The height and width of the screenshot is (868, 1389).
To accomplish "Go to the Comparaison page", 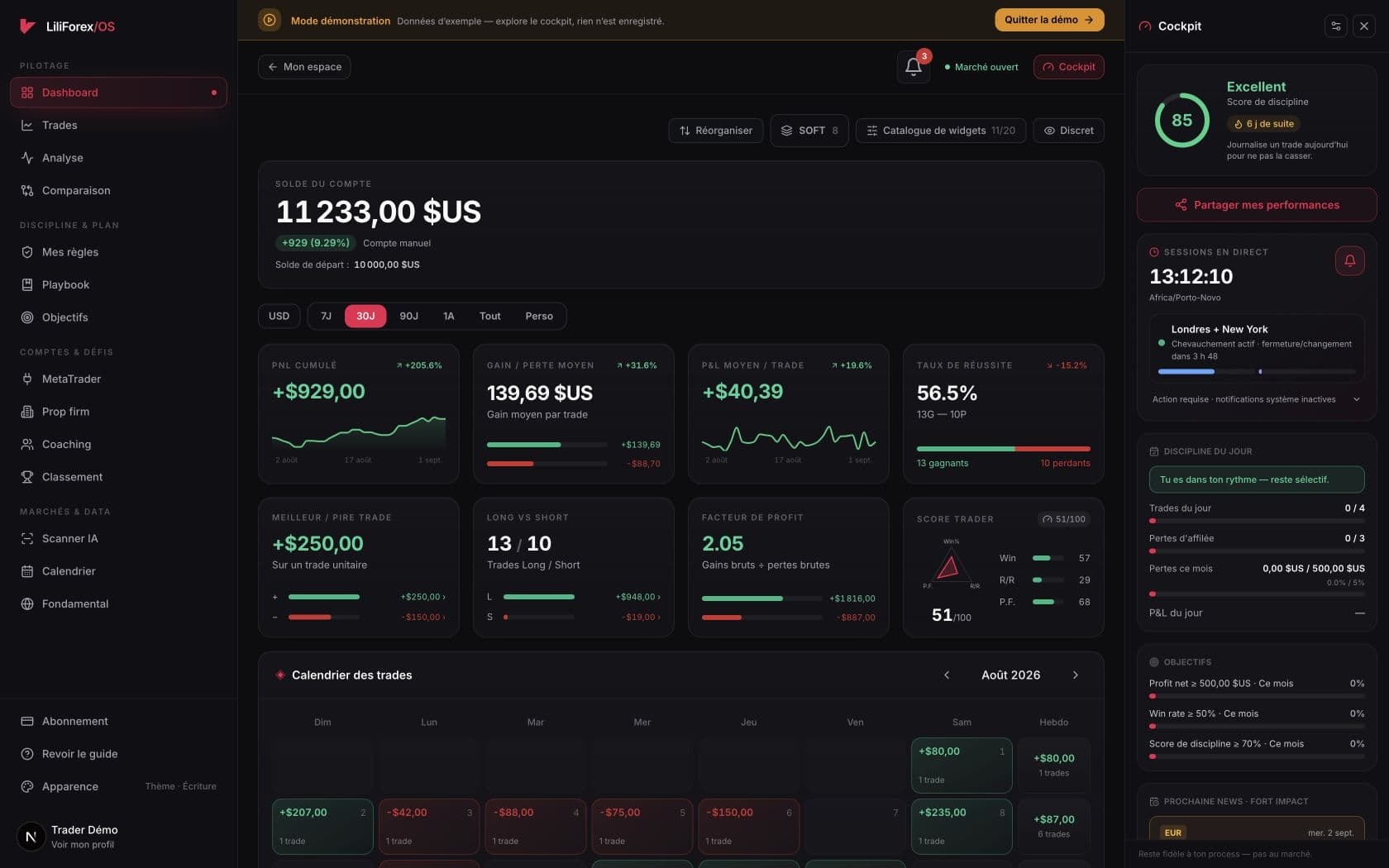I will pos(118,190).
